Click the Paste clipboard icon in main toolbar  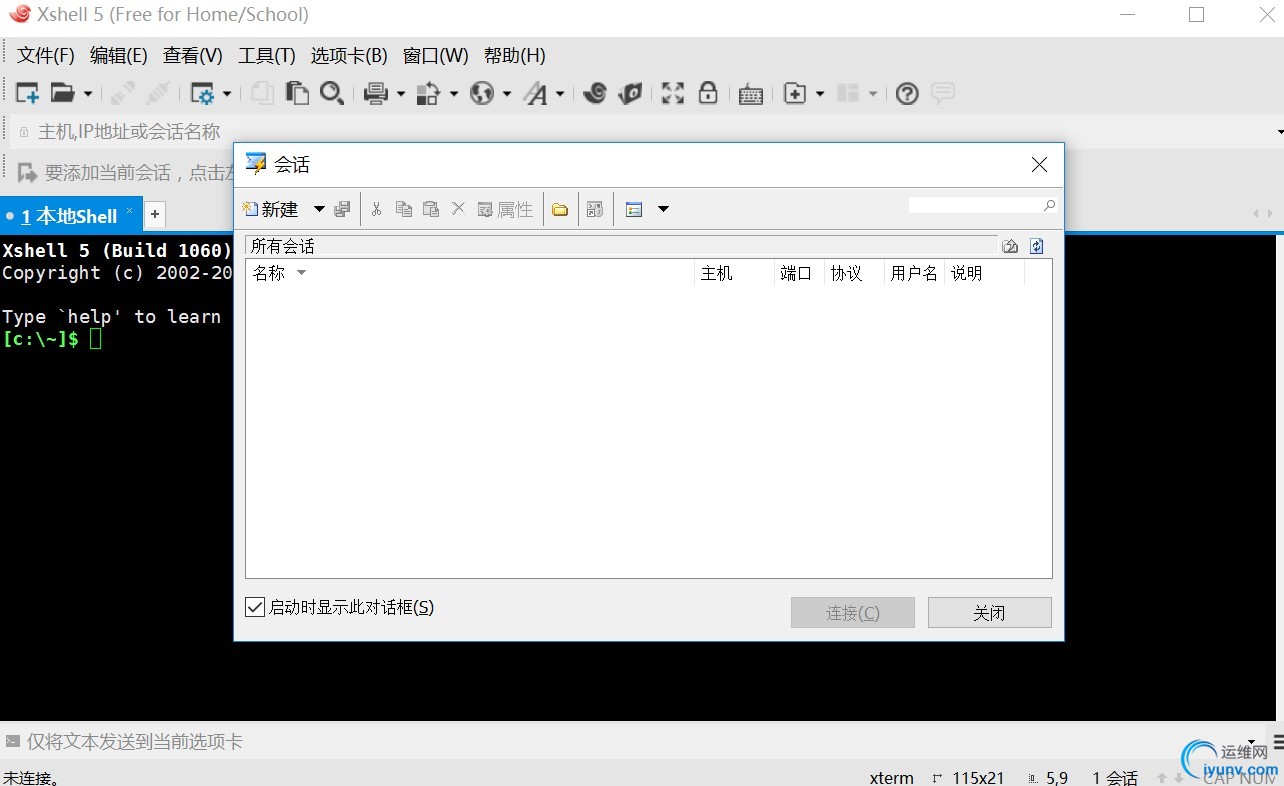coord(297,93)
